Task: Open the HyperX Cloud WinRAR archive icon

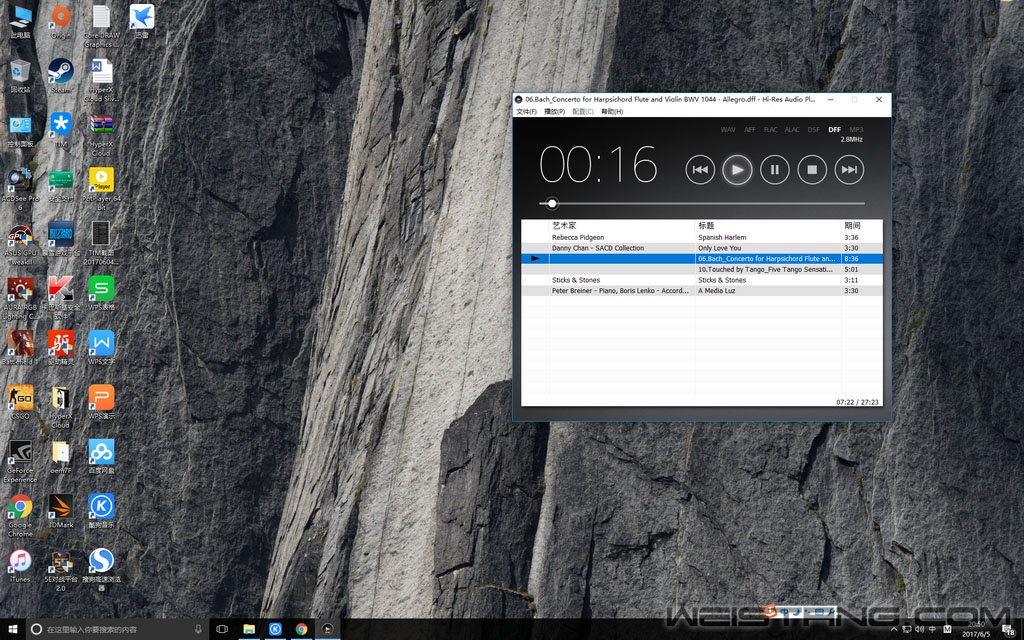Action: 101,135
